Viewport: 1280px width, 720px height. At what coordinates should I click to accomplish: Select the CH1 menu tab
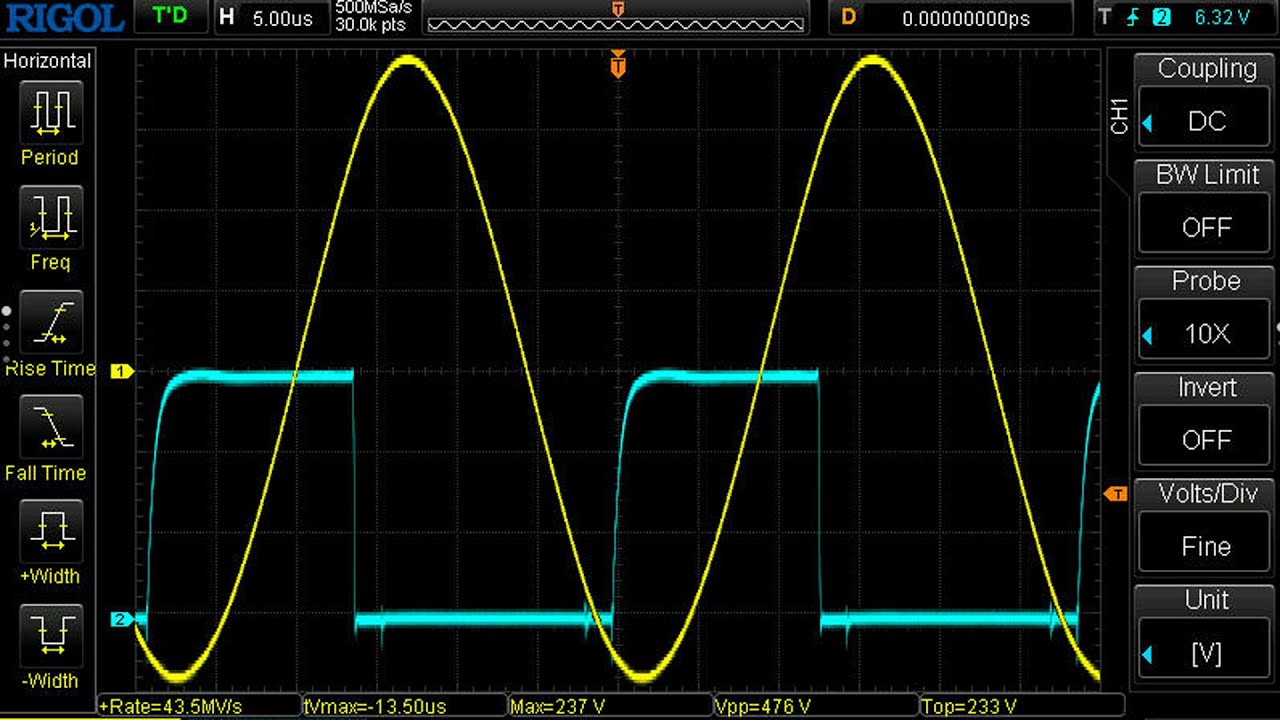(1119, 116)
